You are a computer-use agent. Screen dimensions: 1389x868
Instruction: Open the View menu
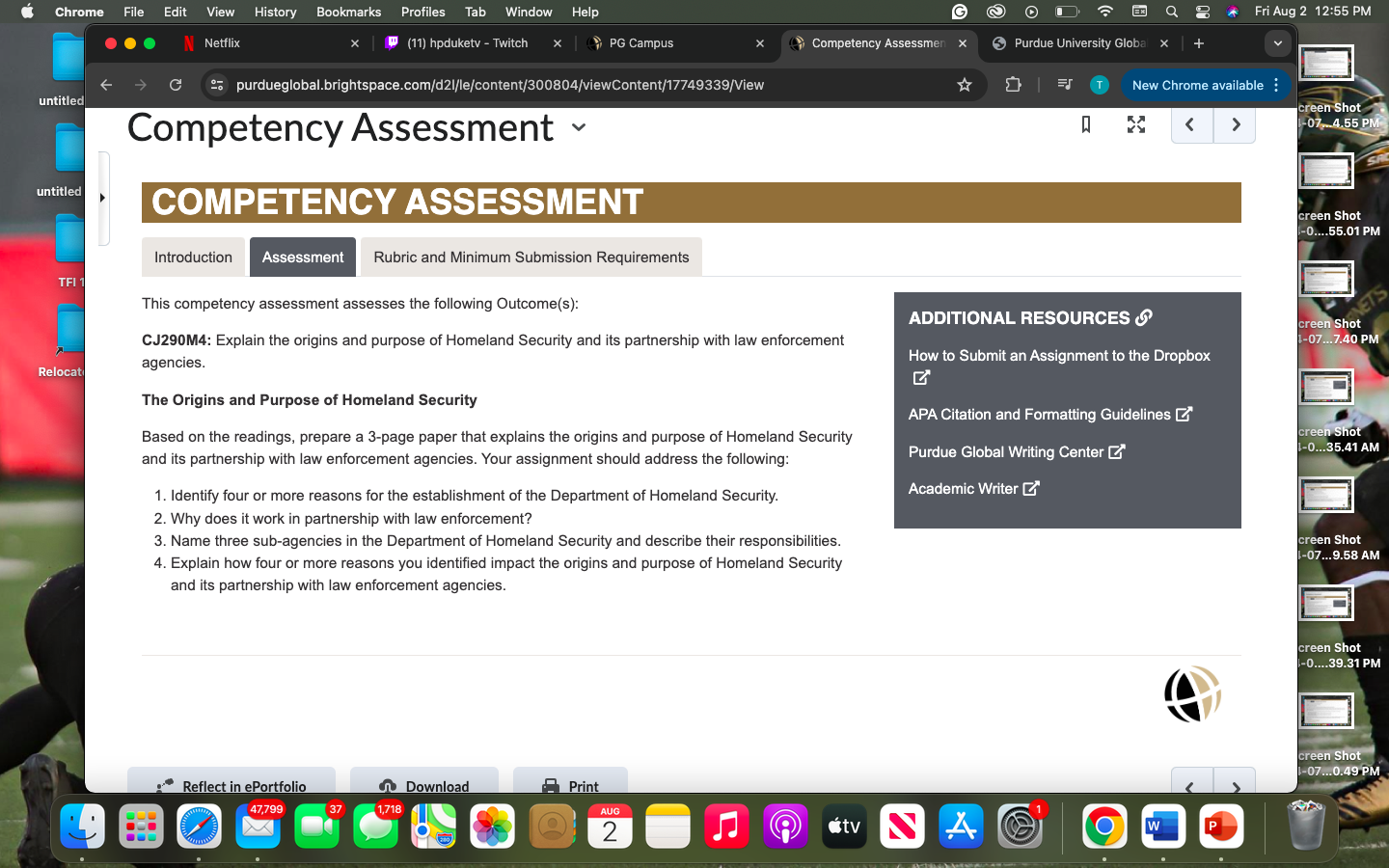[x=220, y=12]
